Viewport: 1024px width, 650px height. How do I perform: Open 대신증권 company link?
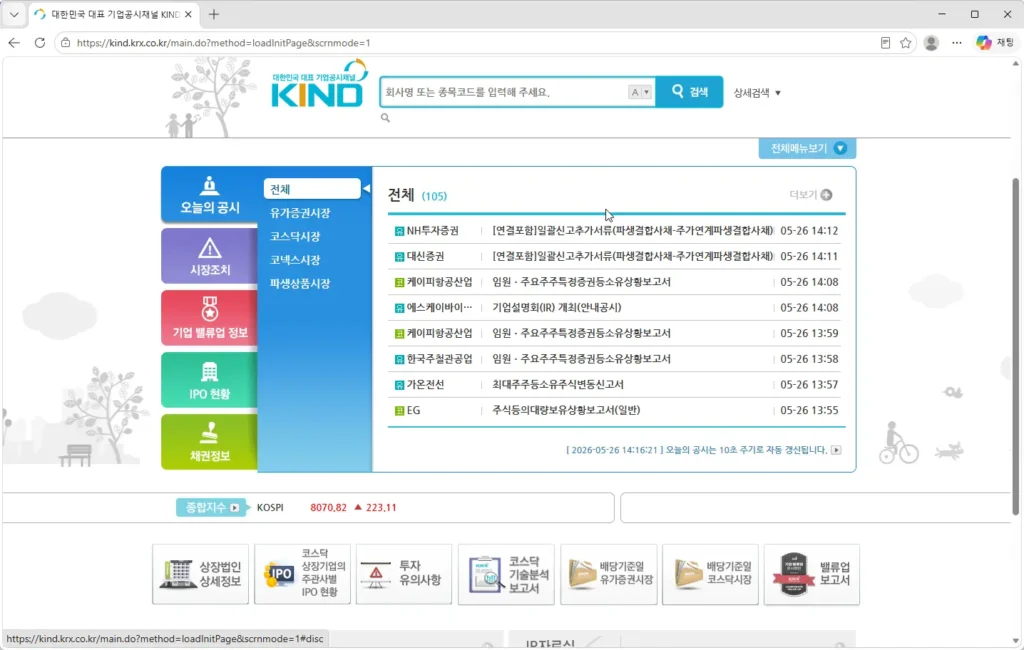pyautogui.click(x=425, y=256)
